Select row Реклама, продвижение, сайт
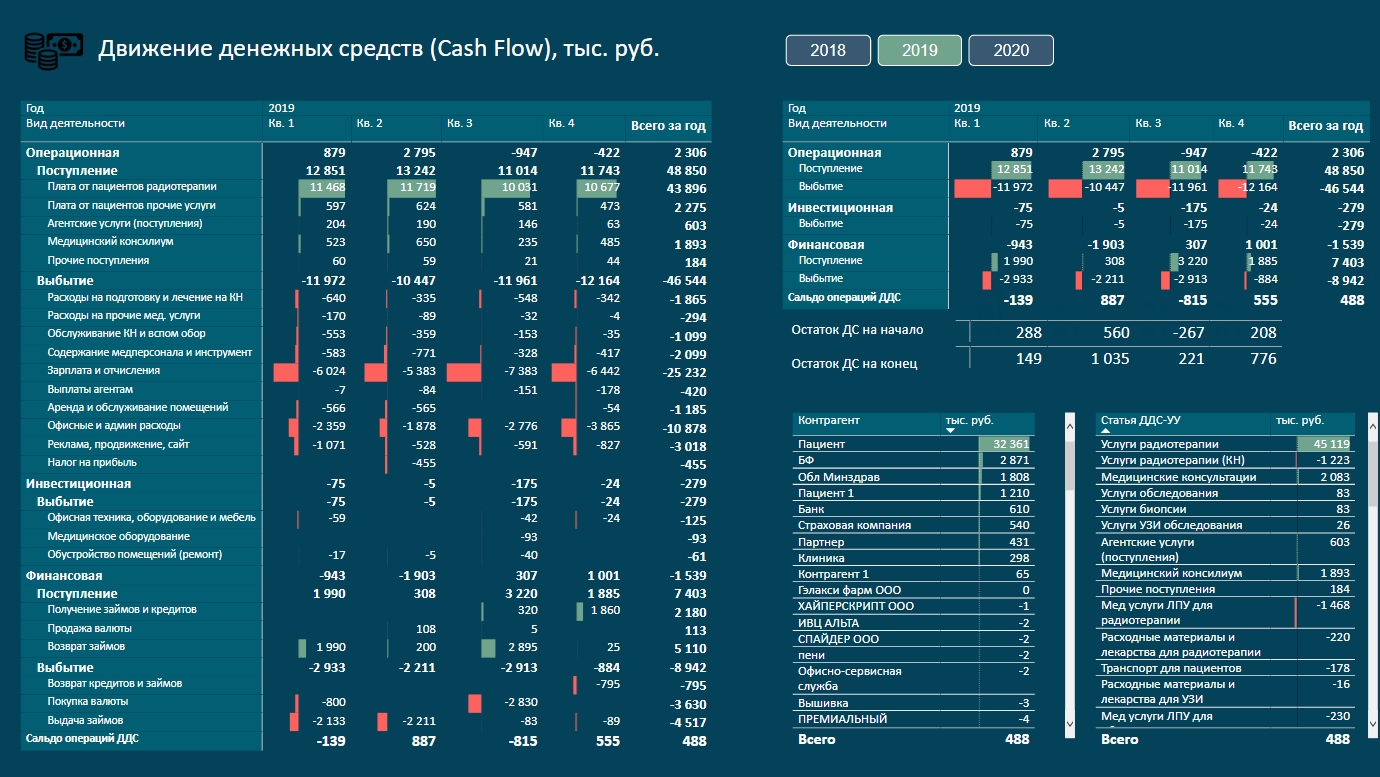This screenshot has height=777, width=1380. (x=365, y=445)
